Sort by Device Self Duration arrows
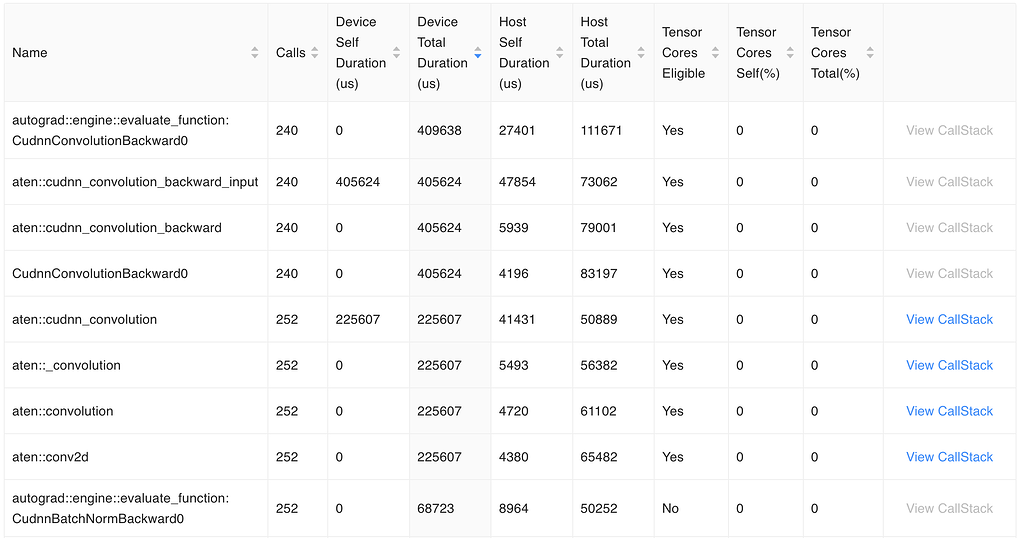The width and height of the screenshot is (1024, 538). 396,53
